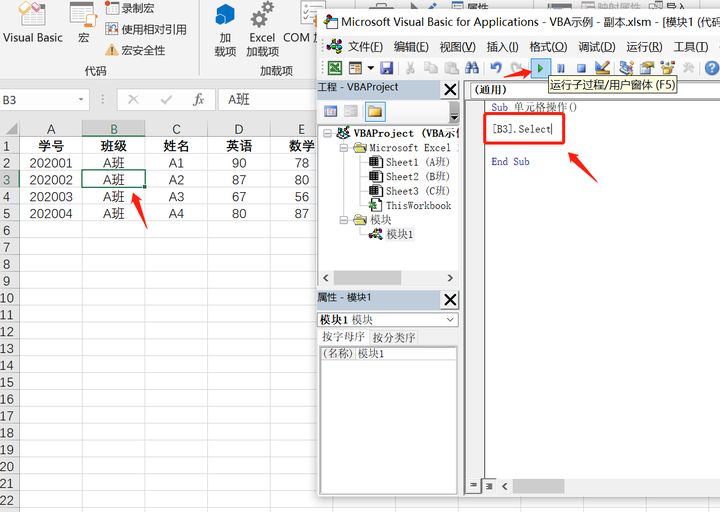Screen dimensions: 720x512
Task: Click cell containing 学号
Action: 51,146
